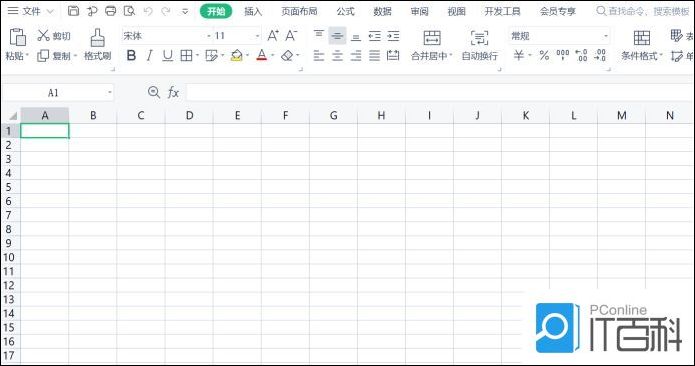Toggle middle vertical alignment
This screenshot has width=695, height=366.
[337, 35]
